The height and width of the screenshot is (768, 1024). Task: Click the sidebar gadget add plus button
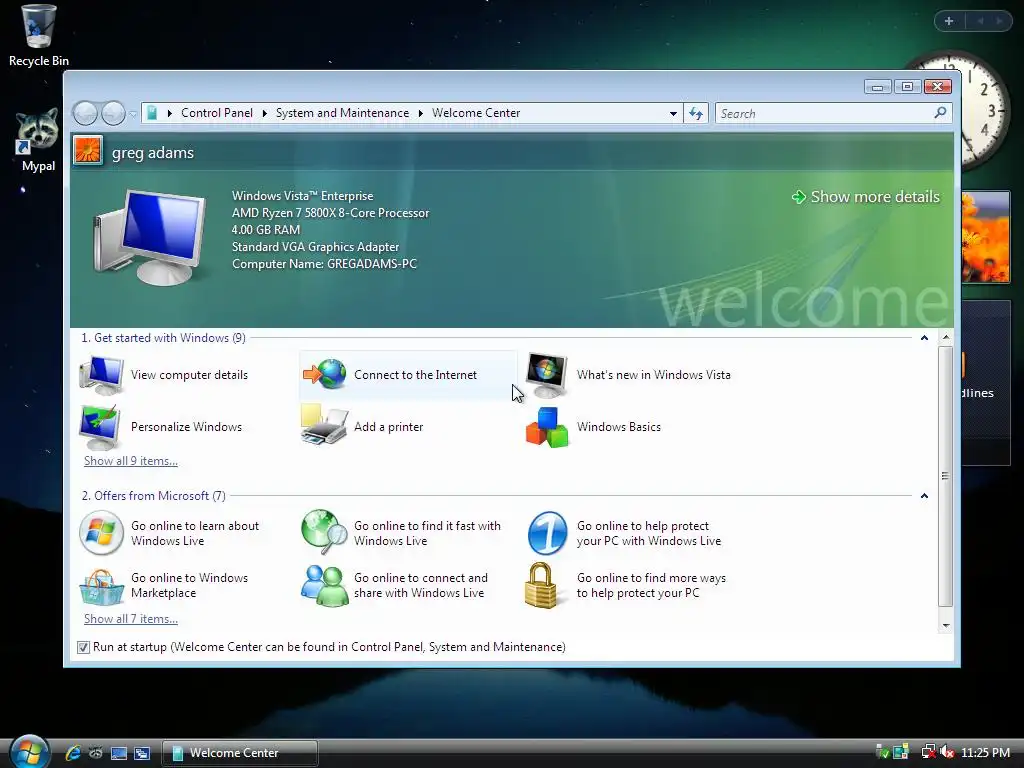949,21
